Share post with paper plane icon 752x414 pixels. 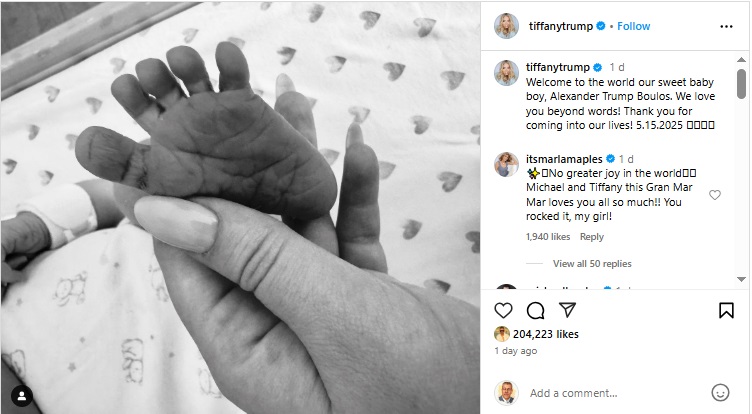(x=567, y=310)
